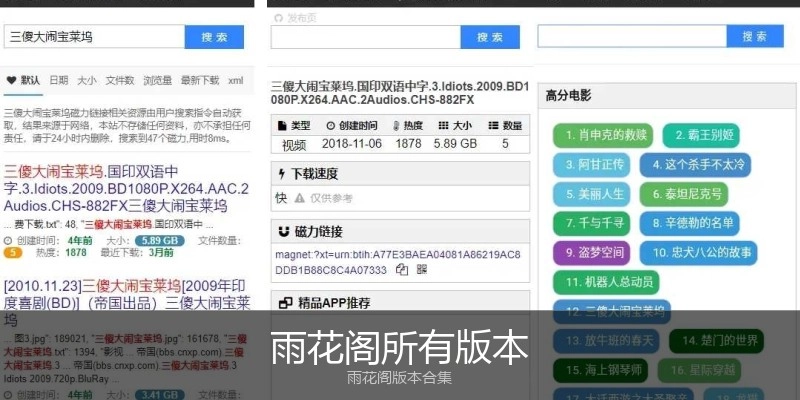Open the QR code icon beside magnet link
This screenshot has width=800, height=400.
(x=422, y=269)
